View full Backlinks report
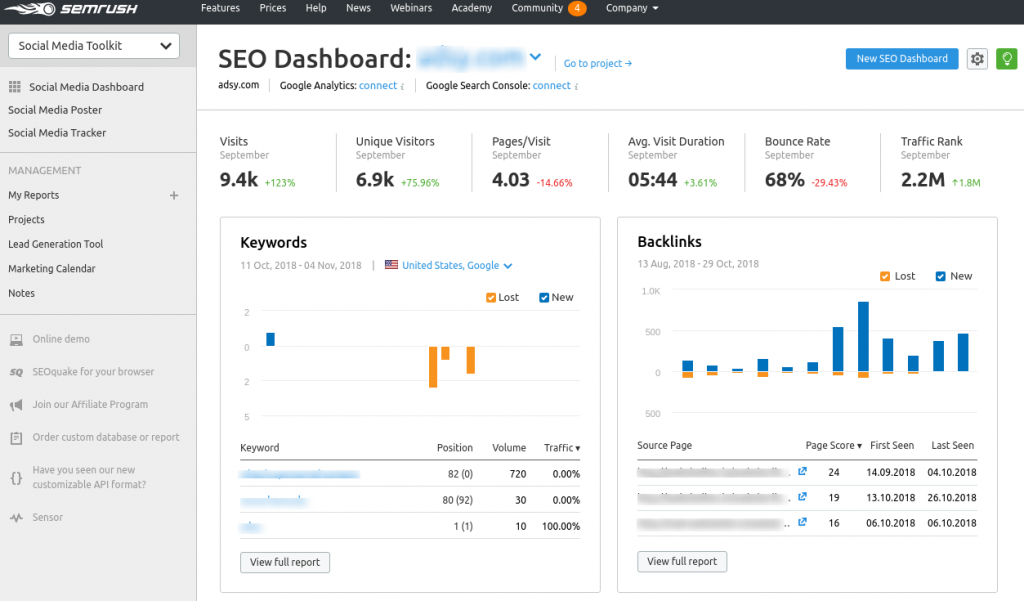The image size is (1024, 601). coord(682,561)
